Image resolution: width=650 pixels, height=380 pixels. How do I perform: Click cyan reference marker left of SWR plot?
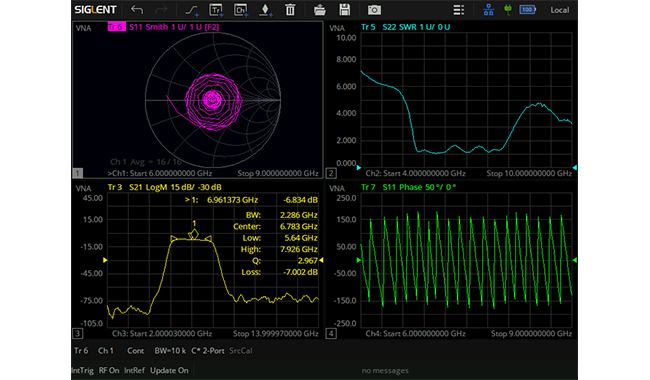pyautogui.click(x=359, y=167)
